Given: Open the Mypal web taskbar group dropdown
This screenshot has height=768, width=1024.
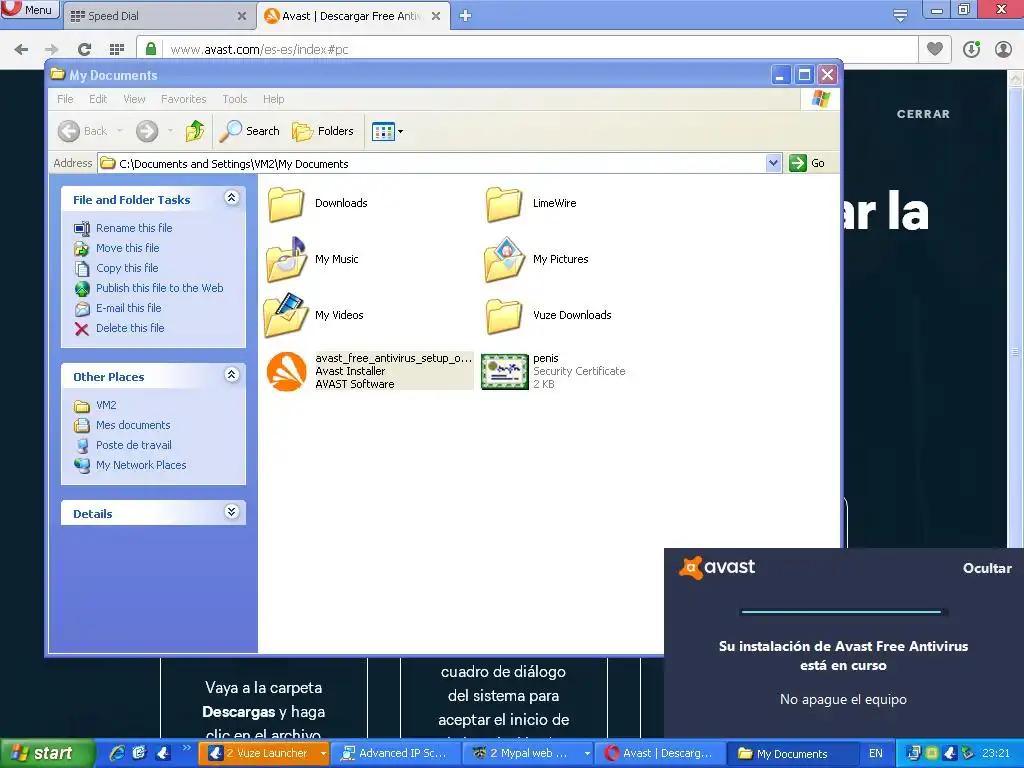Looking at the screenshot, I should click(x=587, y=754).
